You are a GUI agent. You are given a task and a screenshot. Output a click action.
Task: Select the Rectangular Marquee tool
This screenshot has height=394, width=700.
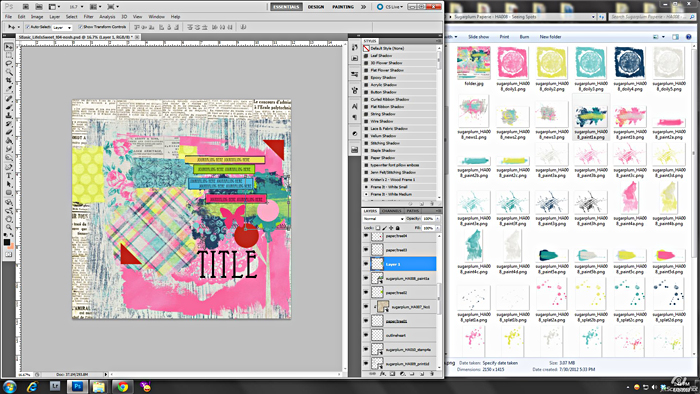coord(8,55)
